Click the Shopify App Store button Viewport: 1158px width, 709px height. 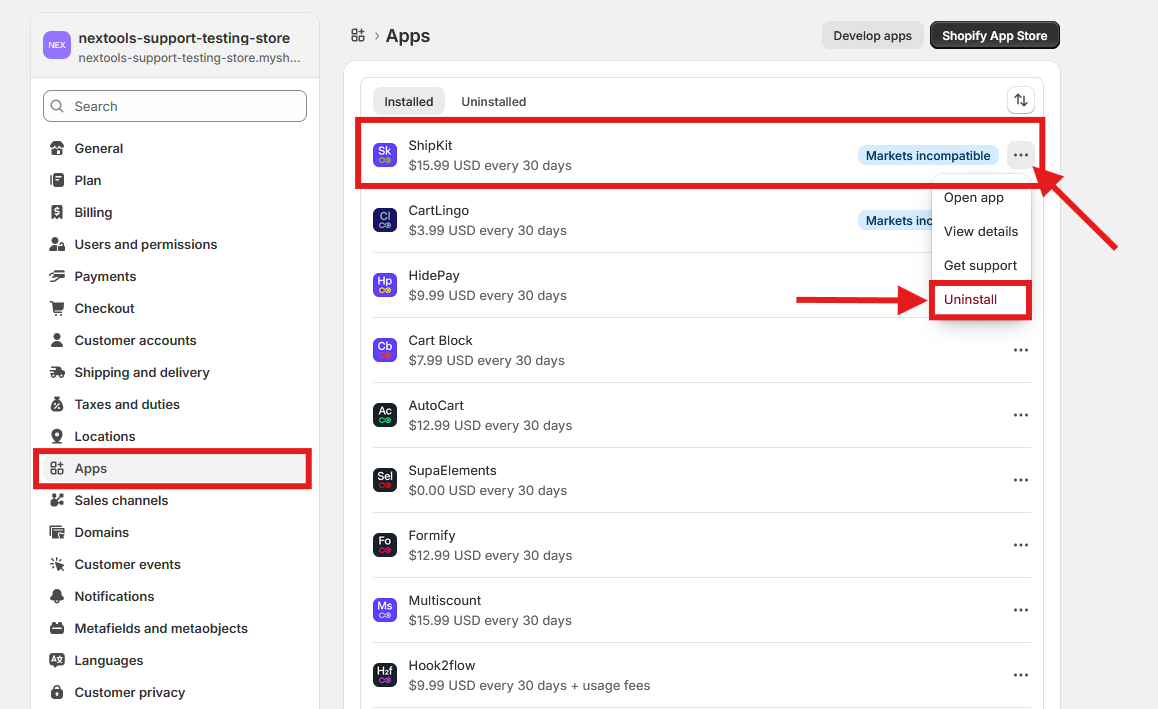(x=994, y=36)
